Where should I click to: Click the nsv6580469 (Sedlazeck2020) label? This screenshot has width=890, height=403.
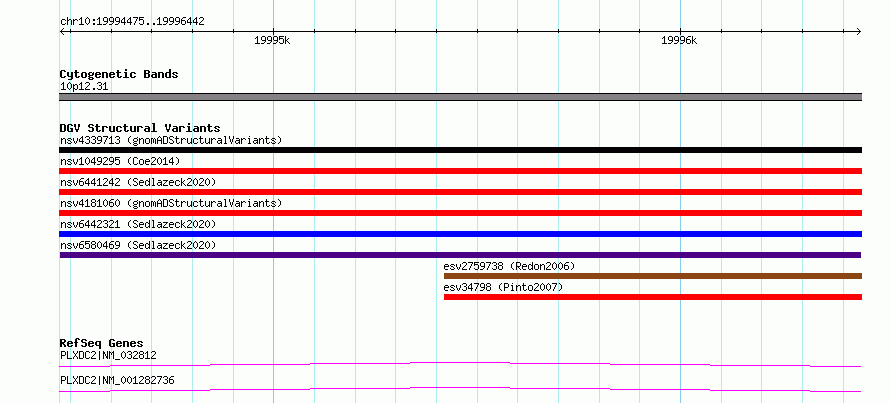(x=138, y=245)
